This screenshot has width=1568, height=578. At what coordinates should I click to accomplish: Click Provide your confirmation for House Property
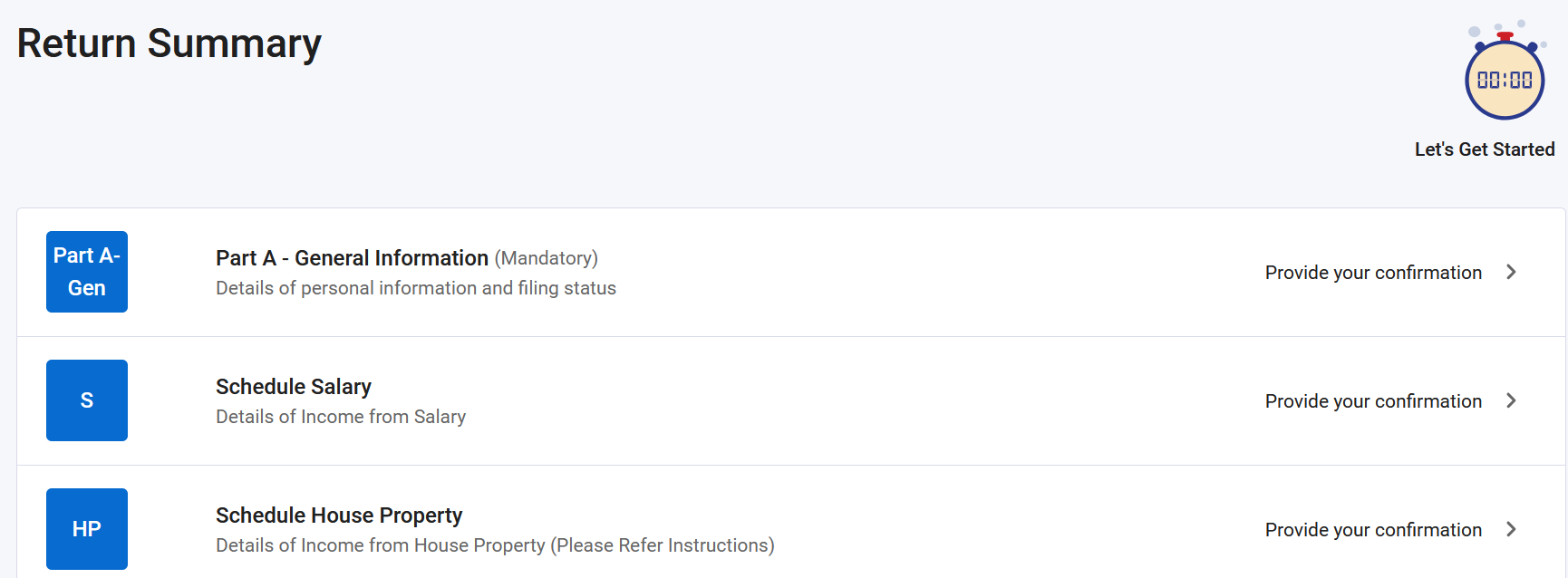(x=1373, y=530)
